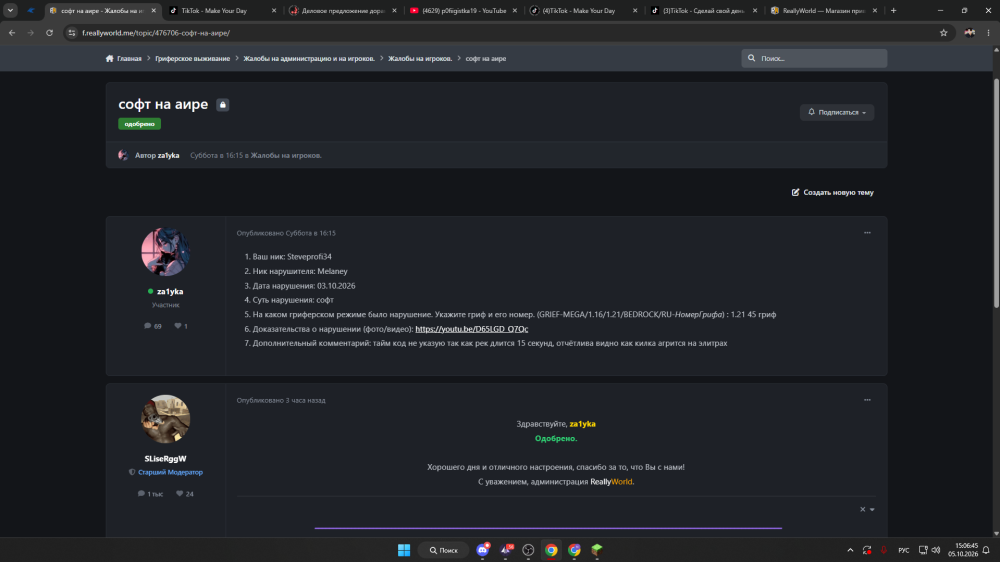Reload the page with refresh icon
Viewport: 1000px width, 562px height.
click(x=49, y=33)
